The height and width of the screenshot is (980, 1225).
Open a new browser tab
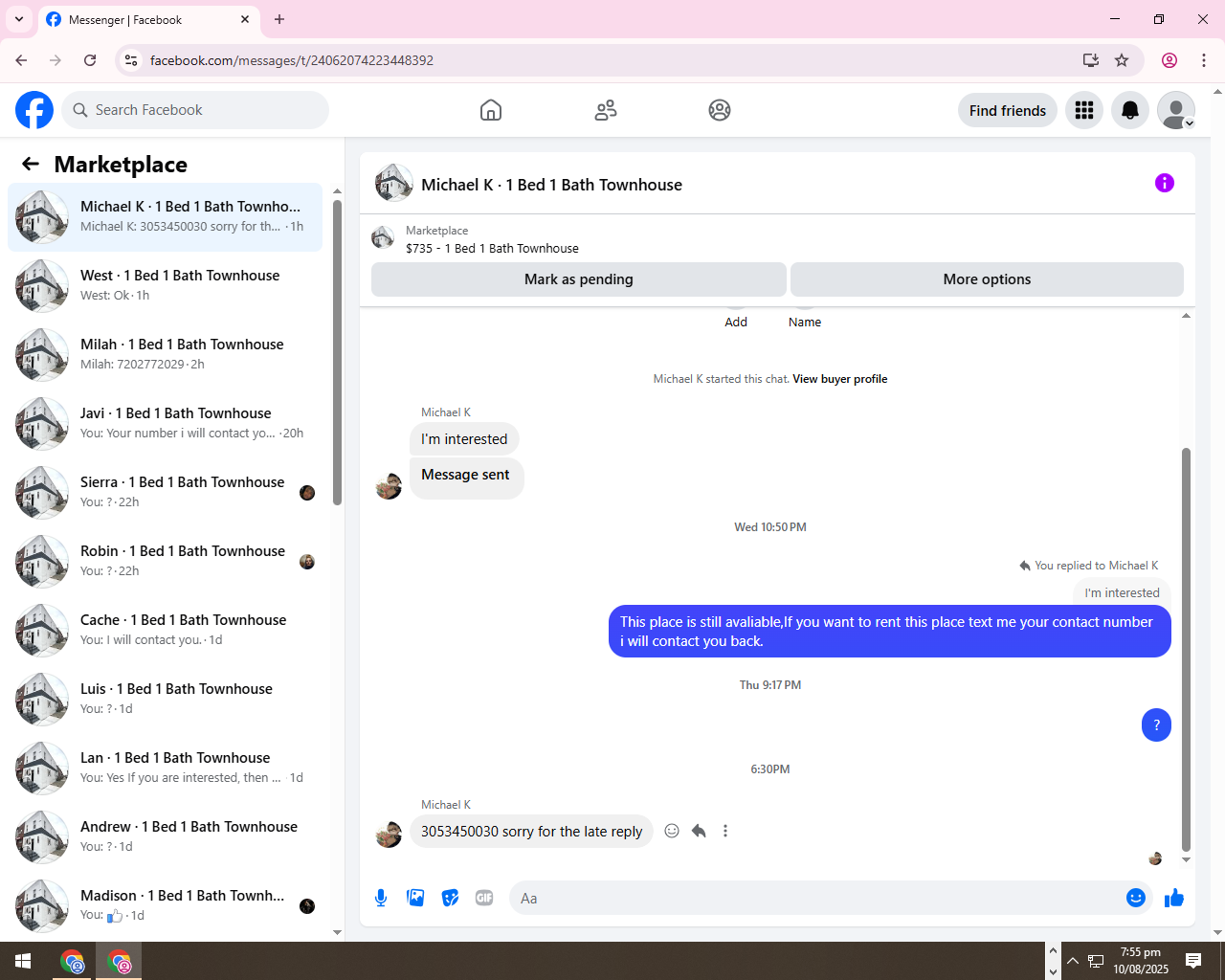(x=279, y=19)
